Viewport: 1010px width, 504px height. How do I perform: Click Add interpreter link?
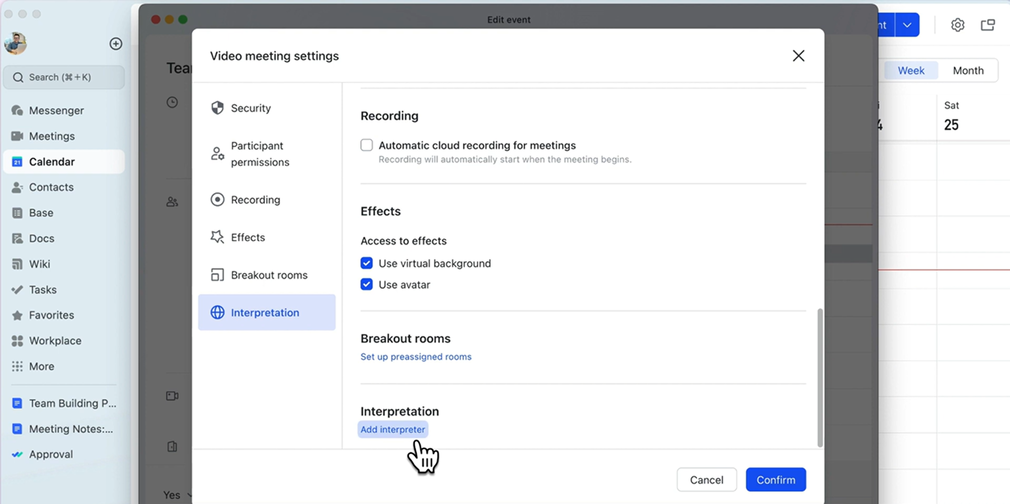click(x=393, y=430)
